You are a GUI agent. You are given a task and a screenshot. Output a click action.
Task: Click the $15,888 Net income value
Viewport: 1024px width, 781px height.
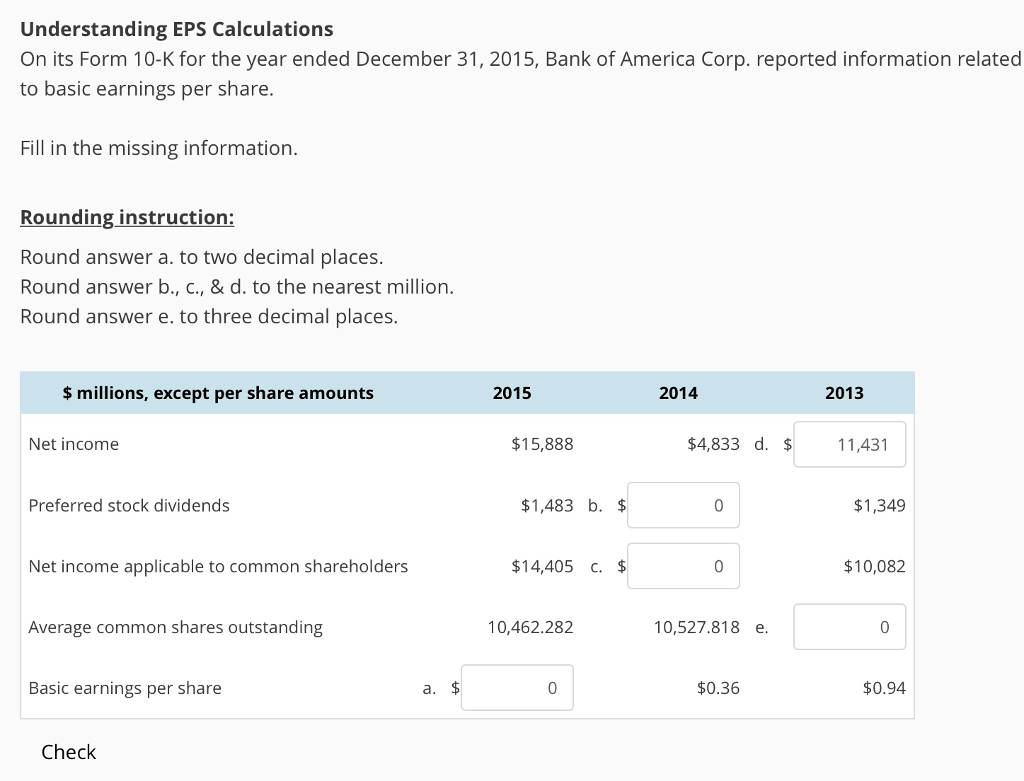pyautogui.click(x=542, y=443)
